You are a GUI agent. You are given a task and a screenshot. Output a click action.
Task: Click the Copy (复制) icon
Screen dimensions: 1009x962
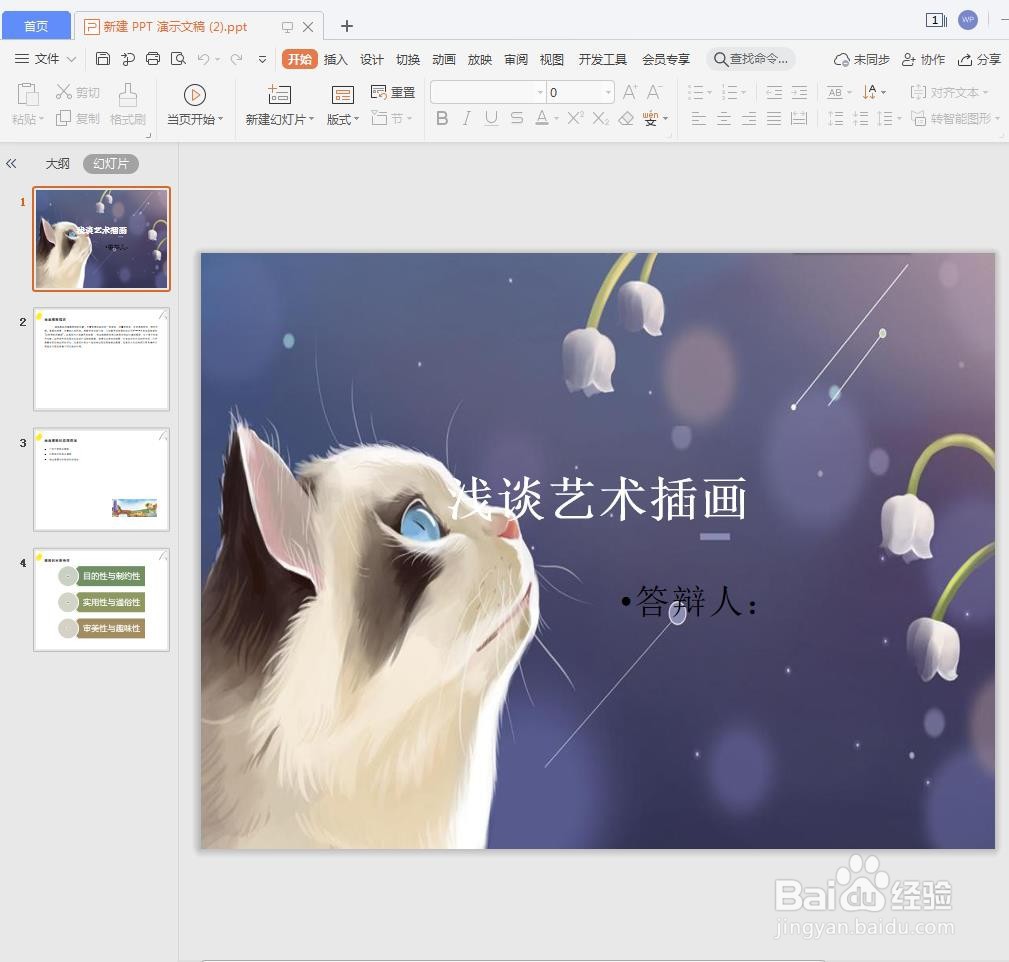click(x=63, y=118)
